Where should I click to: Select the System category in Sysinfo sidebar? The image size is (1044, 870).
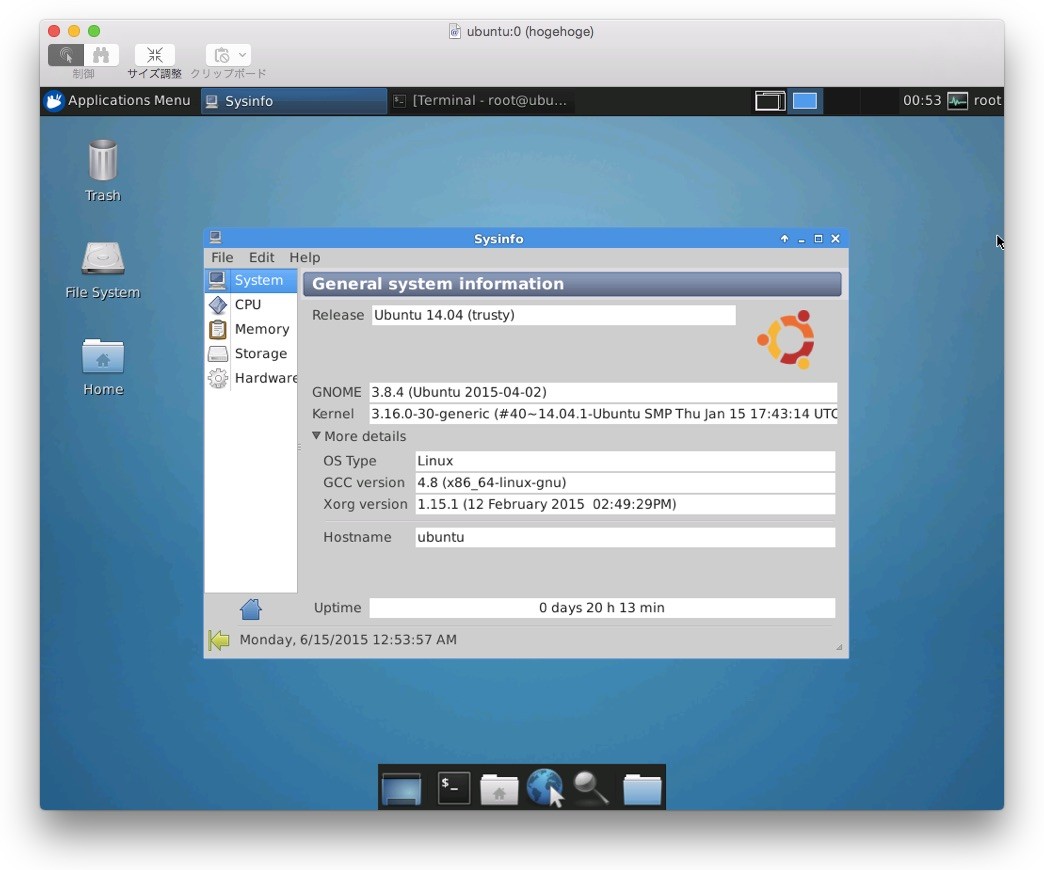pyautogui.click(x=251, y=280)
